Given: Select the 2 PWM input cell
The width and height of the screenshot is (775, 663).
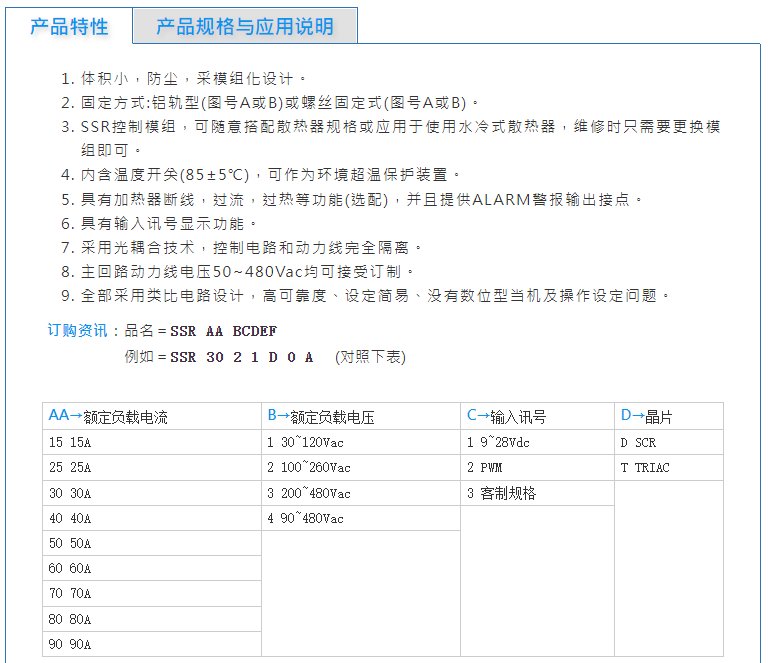Looking at the screenshot, I should (537, 468).
